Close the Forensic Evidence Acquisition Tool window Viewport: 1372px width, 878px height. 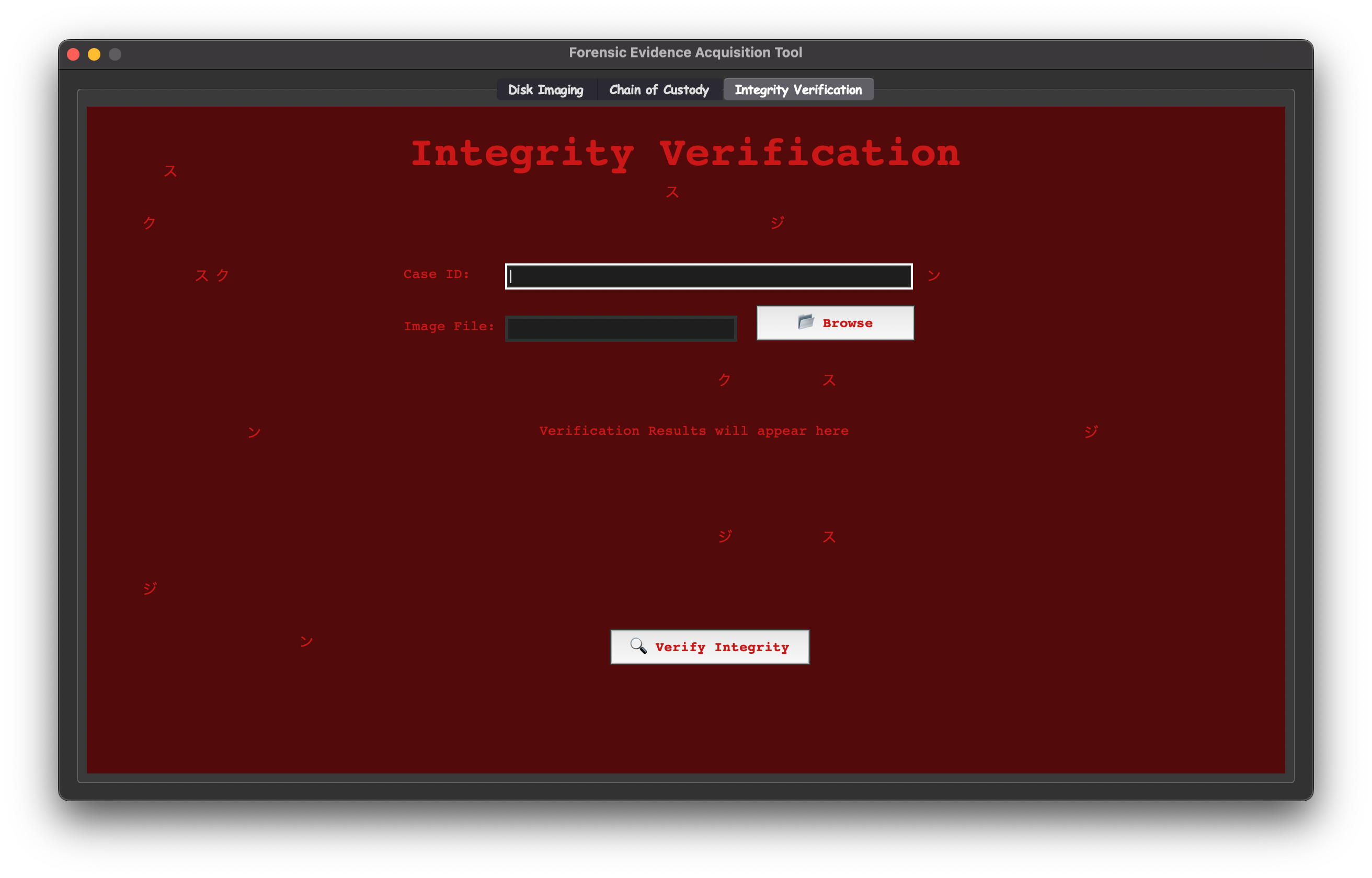(x=74, y=54)
